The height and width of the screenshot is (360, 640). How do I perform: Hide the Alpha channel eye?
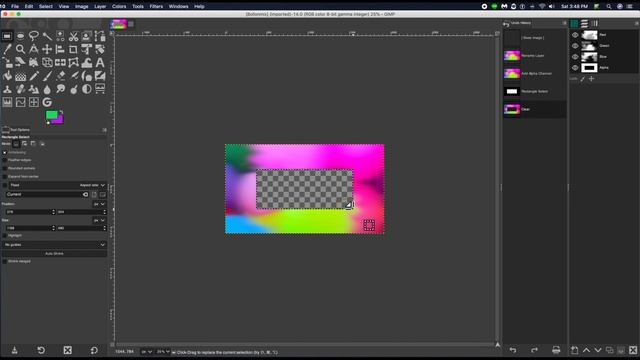pos(575,68)
